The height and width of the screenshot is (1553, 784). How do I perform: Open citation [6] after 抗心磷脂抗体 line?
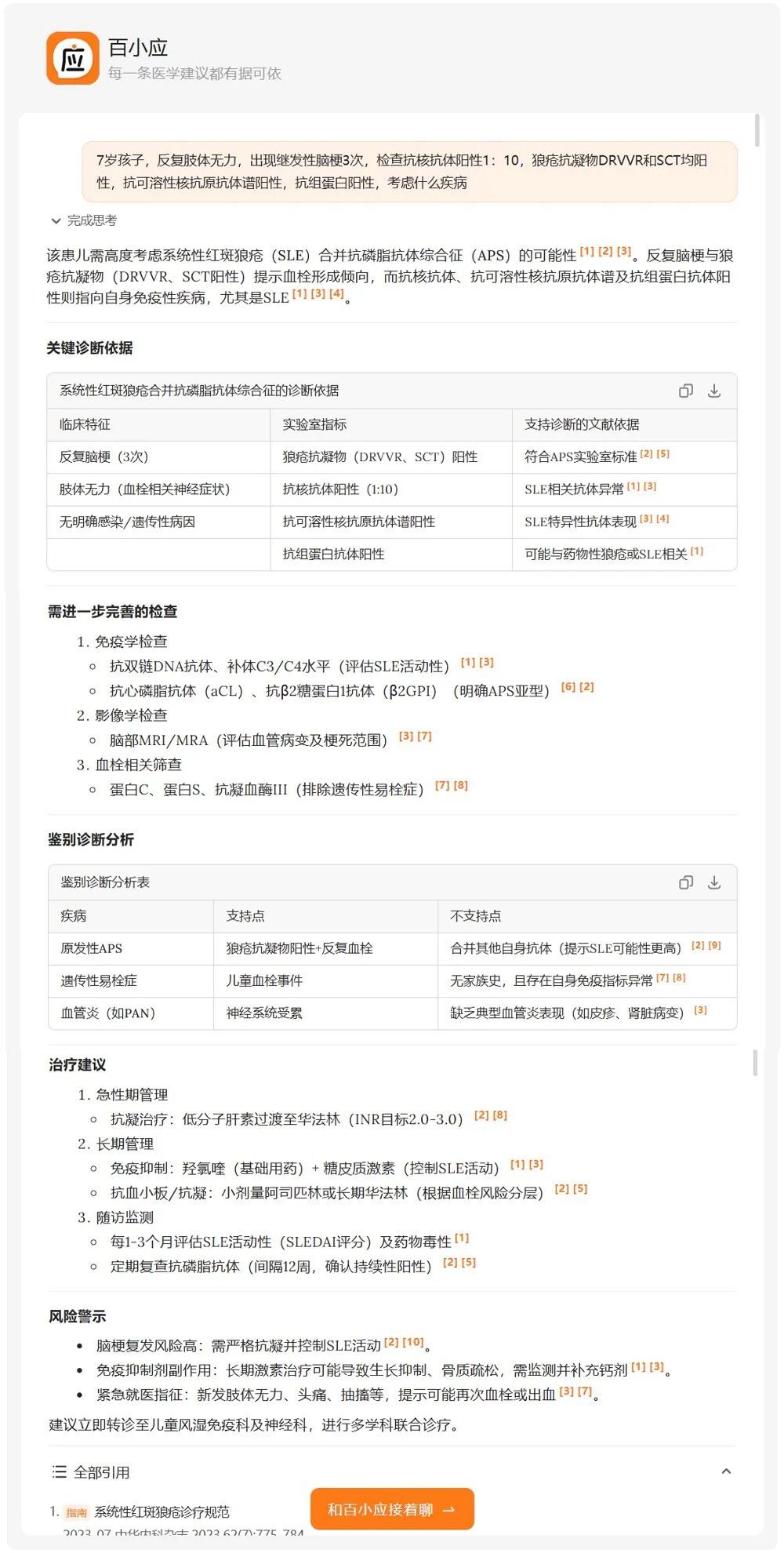pyautogui.click(x=568, y=687)
